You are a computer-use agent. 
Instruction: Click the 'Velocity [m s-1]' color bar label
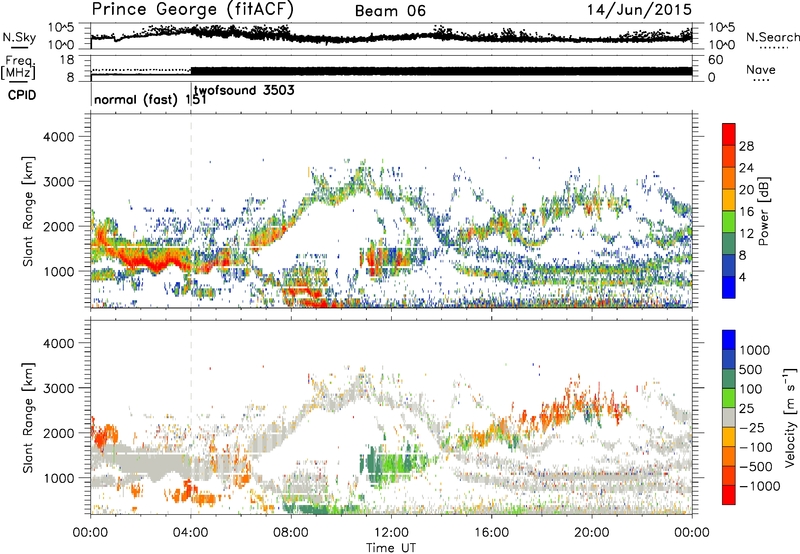[x=790, y=417]
